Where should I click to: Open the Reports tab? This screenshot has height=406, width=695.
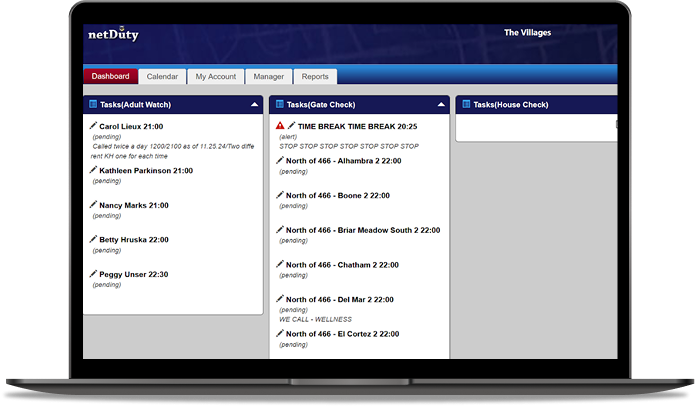pos(315,76)
